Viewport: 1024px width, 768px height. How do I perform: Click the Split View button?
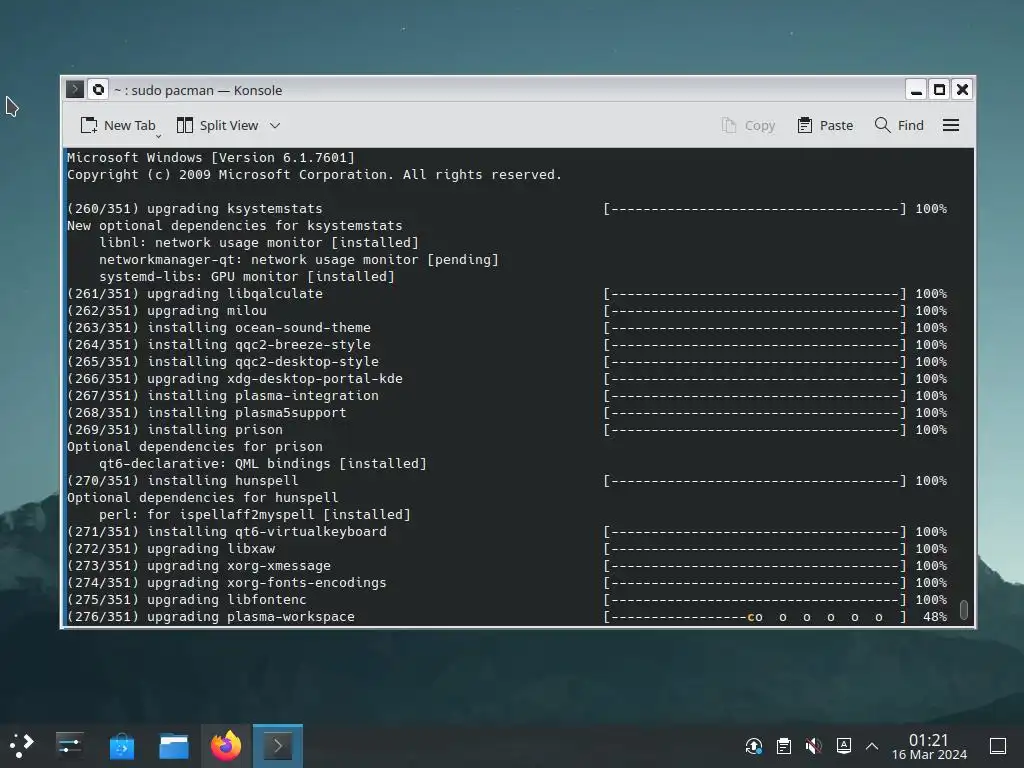coord(217,125)
